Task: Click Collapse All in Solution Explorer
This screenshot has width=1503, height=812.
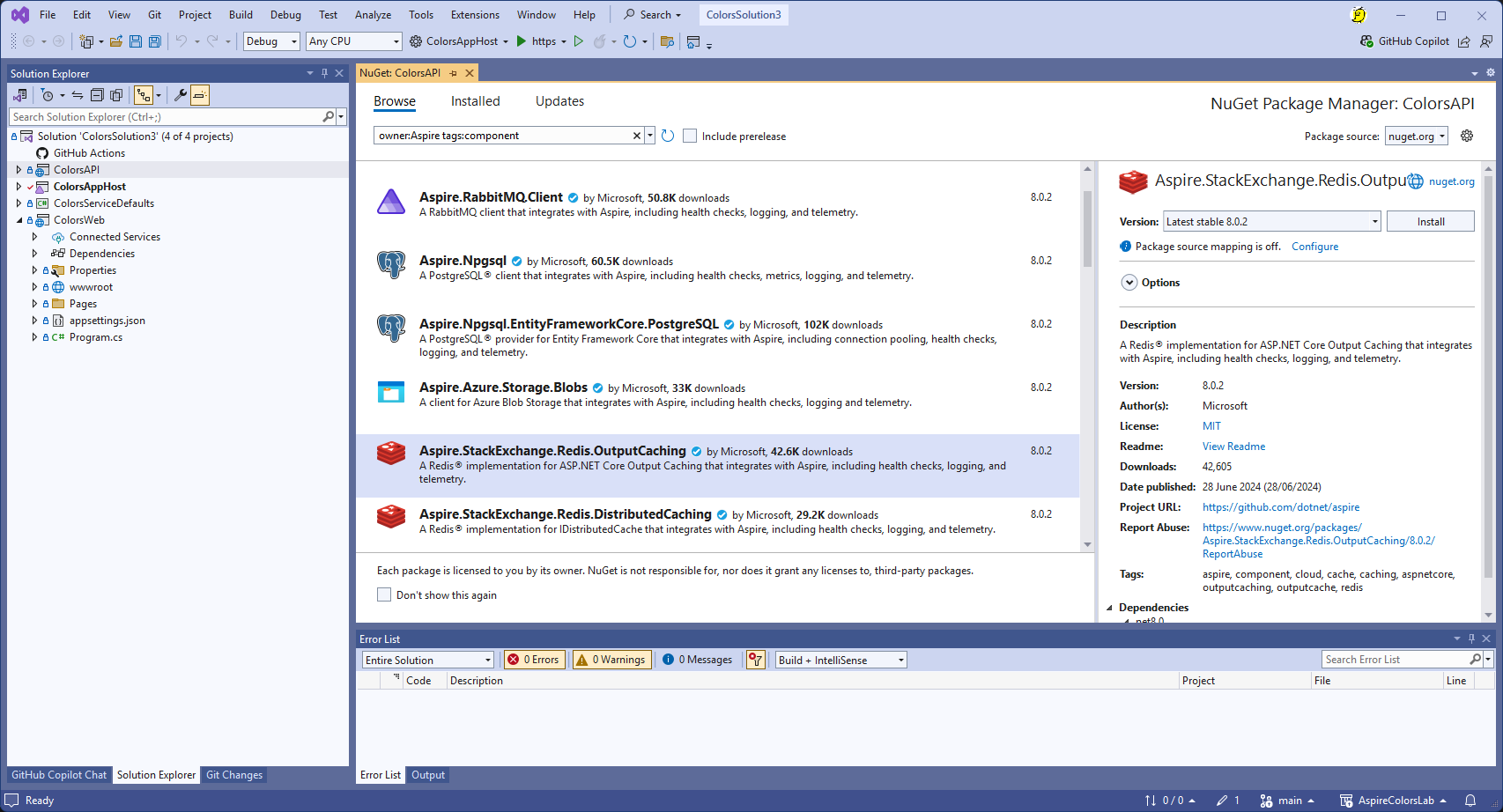Action: tap(97, 95)
